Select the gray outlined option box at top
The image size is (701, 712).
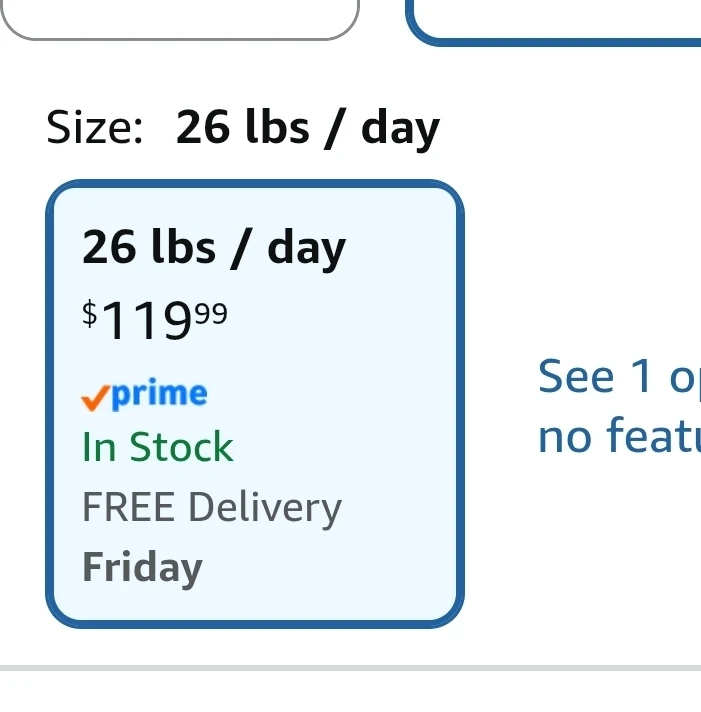(x=179, y=20)
